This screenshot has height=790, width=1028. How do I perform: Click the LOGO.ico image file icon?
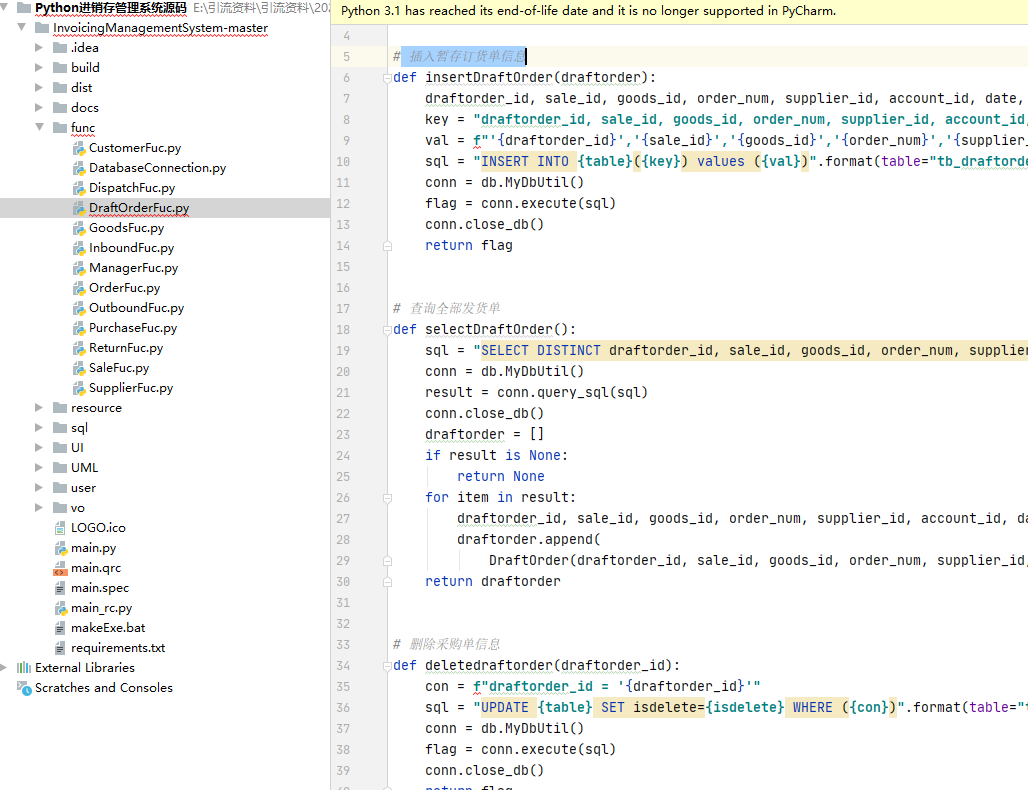(60, 528)
